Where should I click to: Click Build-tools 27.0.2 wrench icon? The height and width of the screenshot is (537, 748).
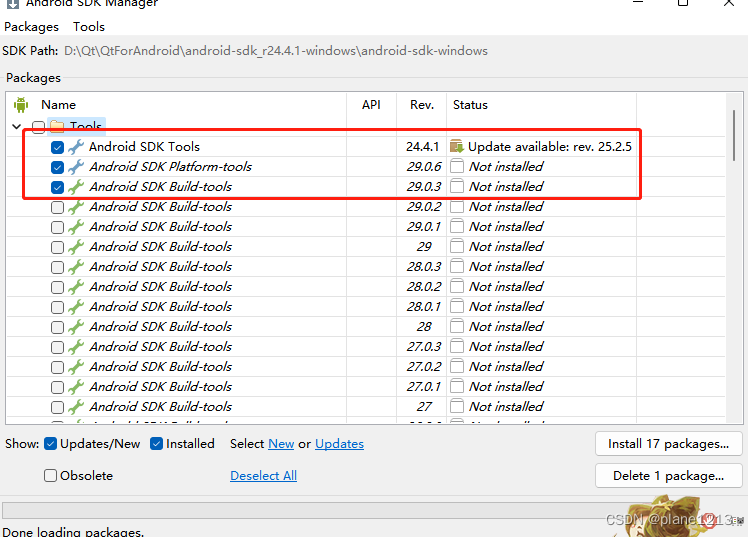[76, 367]
